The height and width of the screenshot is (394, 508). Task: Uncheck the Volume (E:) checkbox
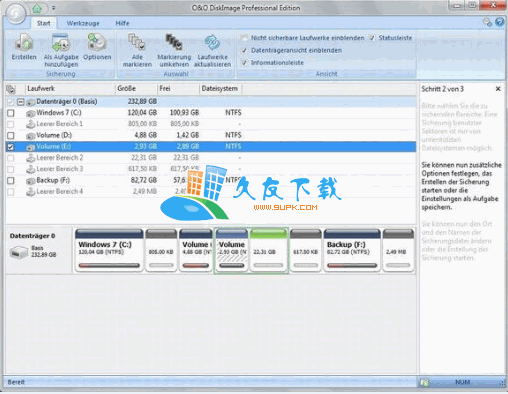click(11, 147)
